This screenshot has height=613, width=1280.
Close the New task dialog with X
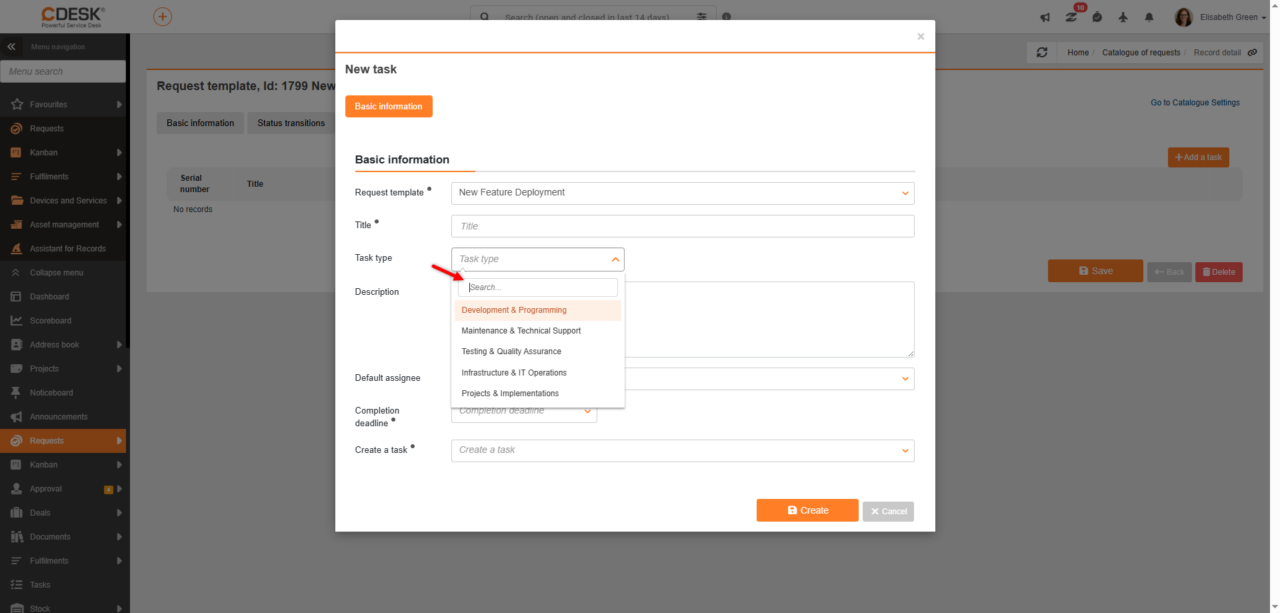pos(921,37)
